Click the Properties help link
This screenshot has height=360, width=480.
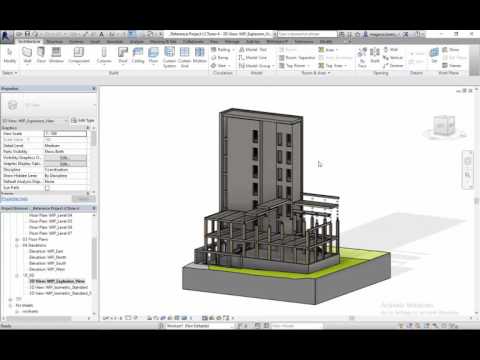click(x=15, y=199)
